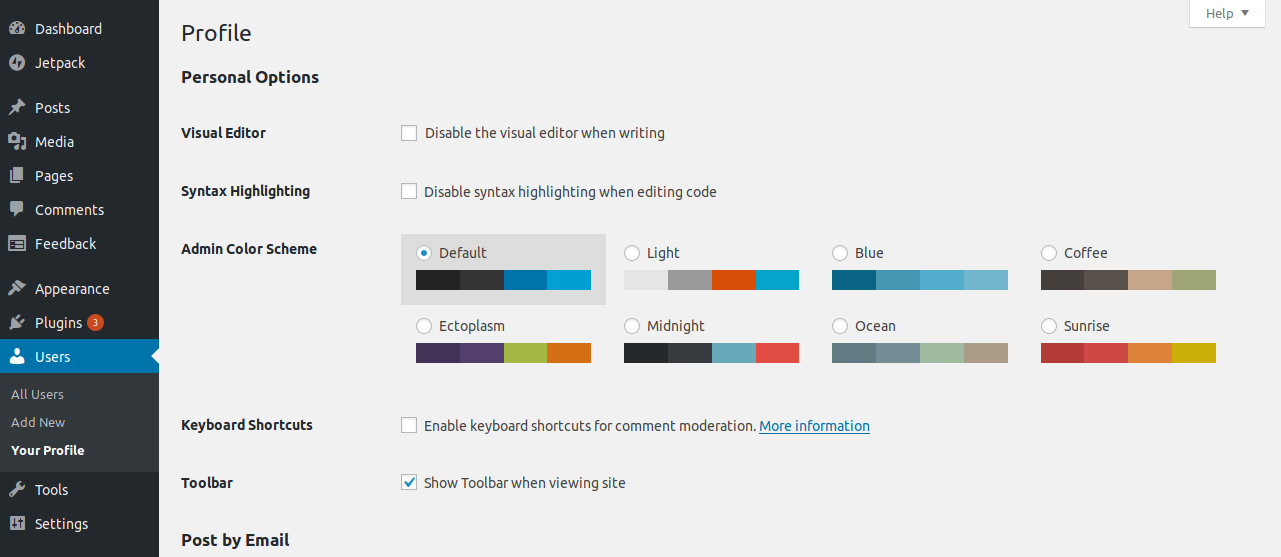
Task: Go to Add New user submenu
Action: [38, 422]
